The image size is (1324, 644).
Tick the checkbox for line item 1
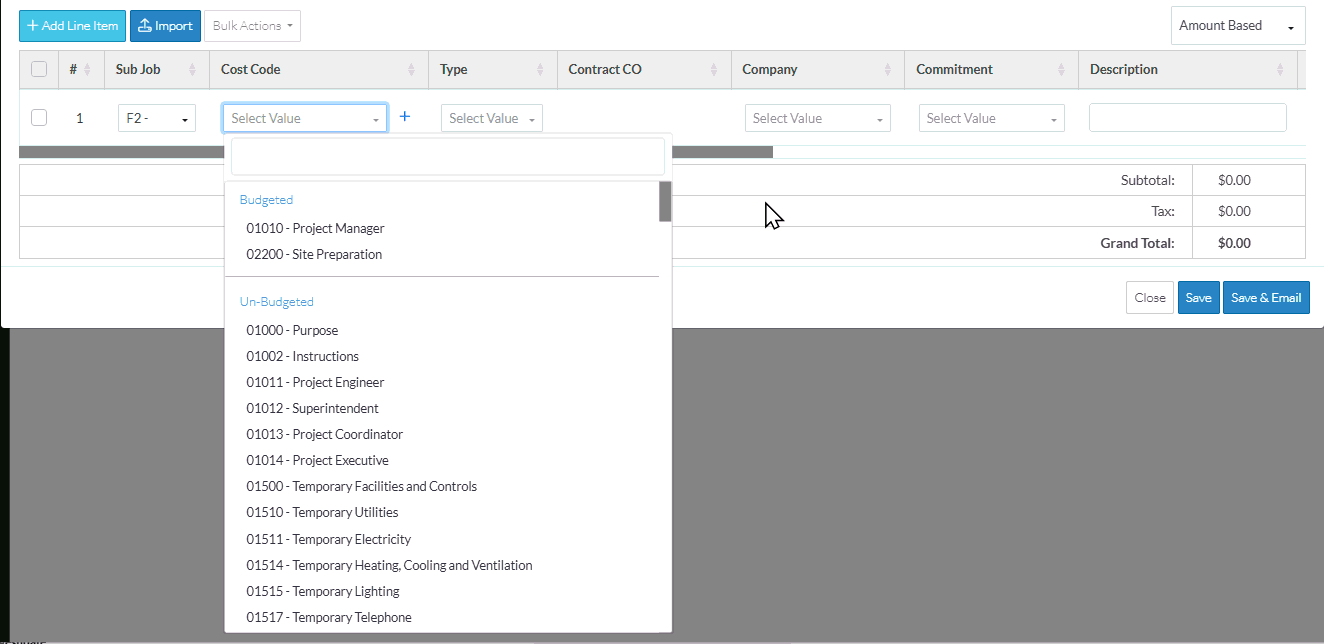[39, 118]
